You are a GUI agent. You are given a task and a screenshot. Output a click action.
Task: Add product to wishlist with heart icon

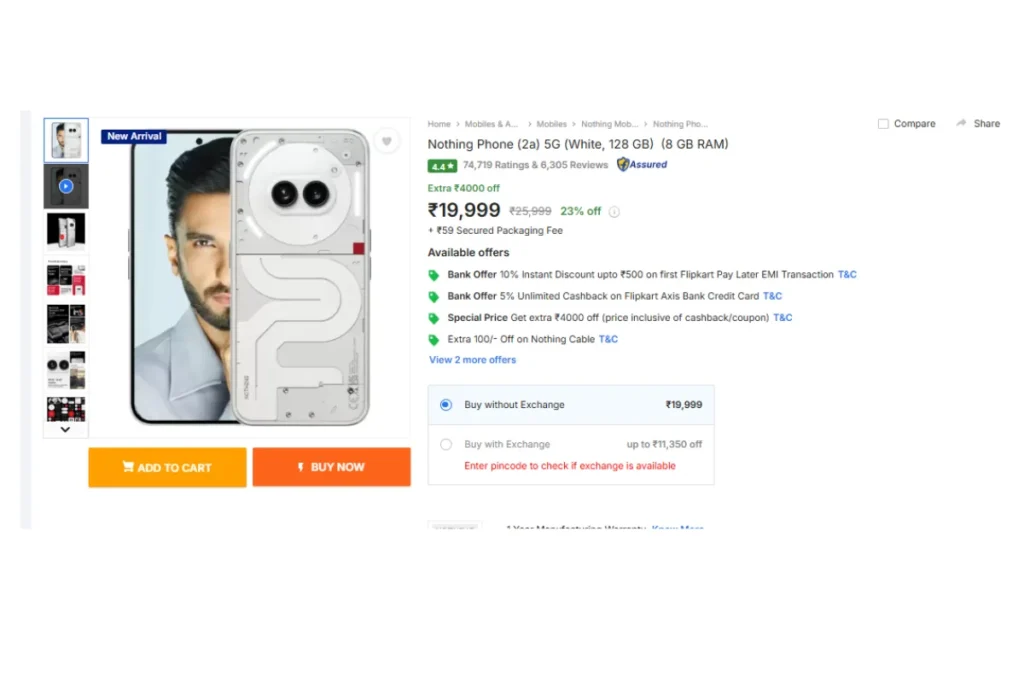[x=387, y=141]
